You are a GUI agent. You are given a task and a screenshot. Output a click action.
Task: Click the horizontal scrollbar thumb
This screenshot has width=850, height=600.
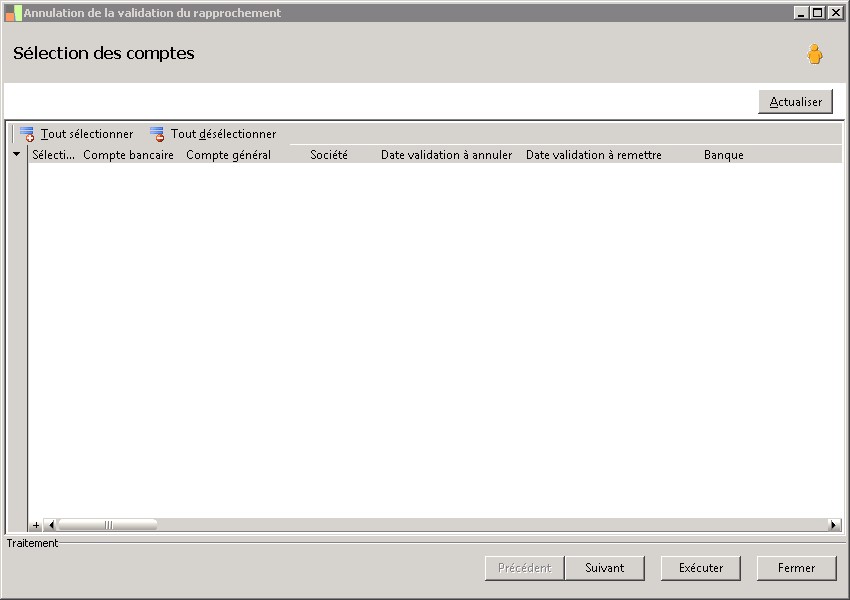coord(108,525)
